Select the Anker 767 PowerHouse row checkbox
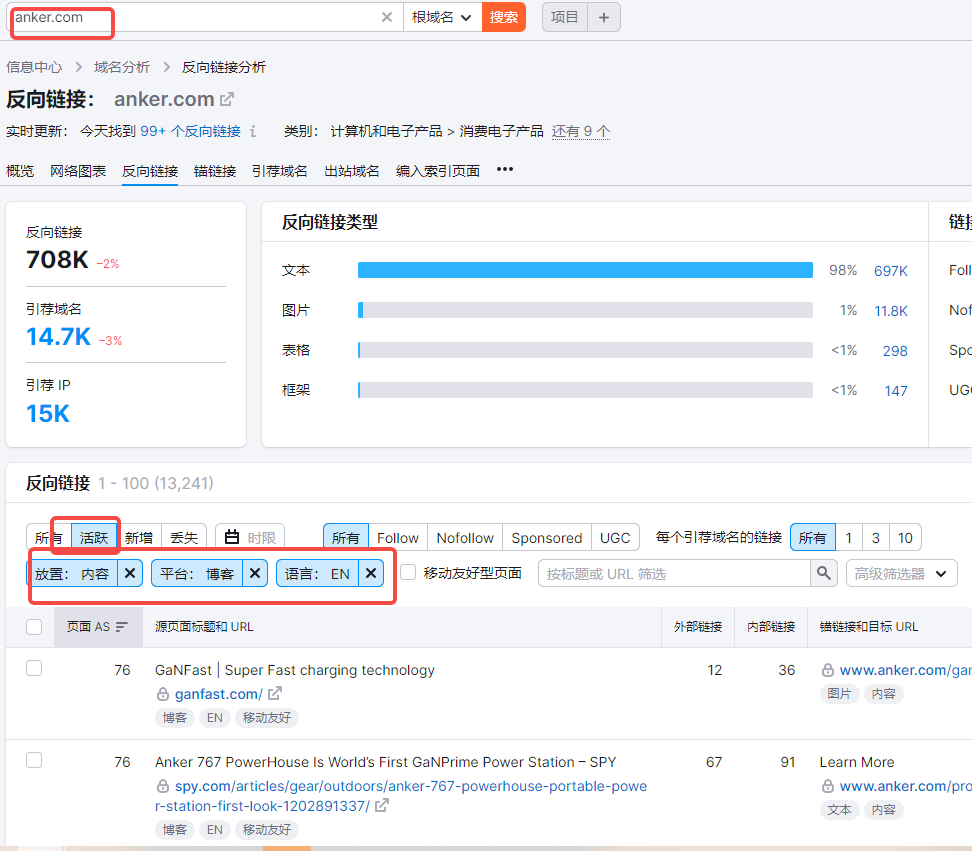 pos(34,760)
